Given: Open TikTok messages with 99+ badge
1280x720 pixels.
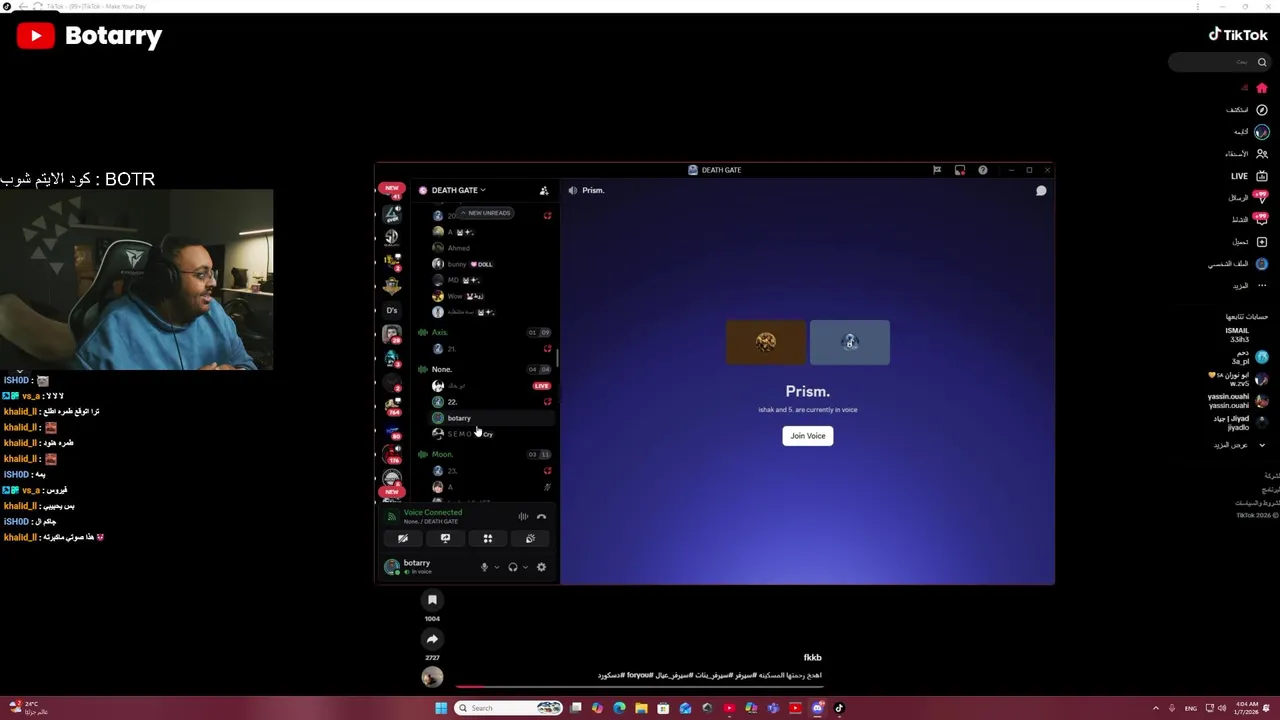Looking at the screenshot, I should [x=1260, y=197].
